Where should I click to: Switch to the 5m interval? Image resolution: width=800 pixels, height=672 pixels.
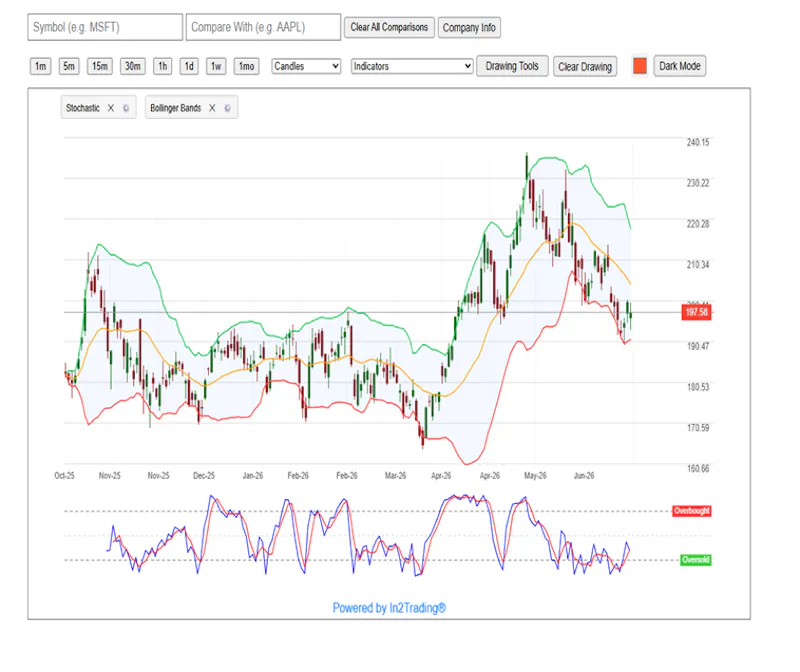coord(69,66)
